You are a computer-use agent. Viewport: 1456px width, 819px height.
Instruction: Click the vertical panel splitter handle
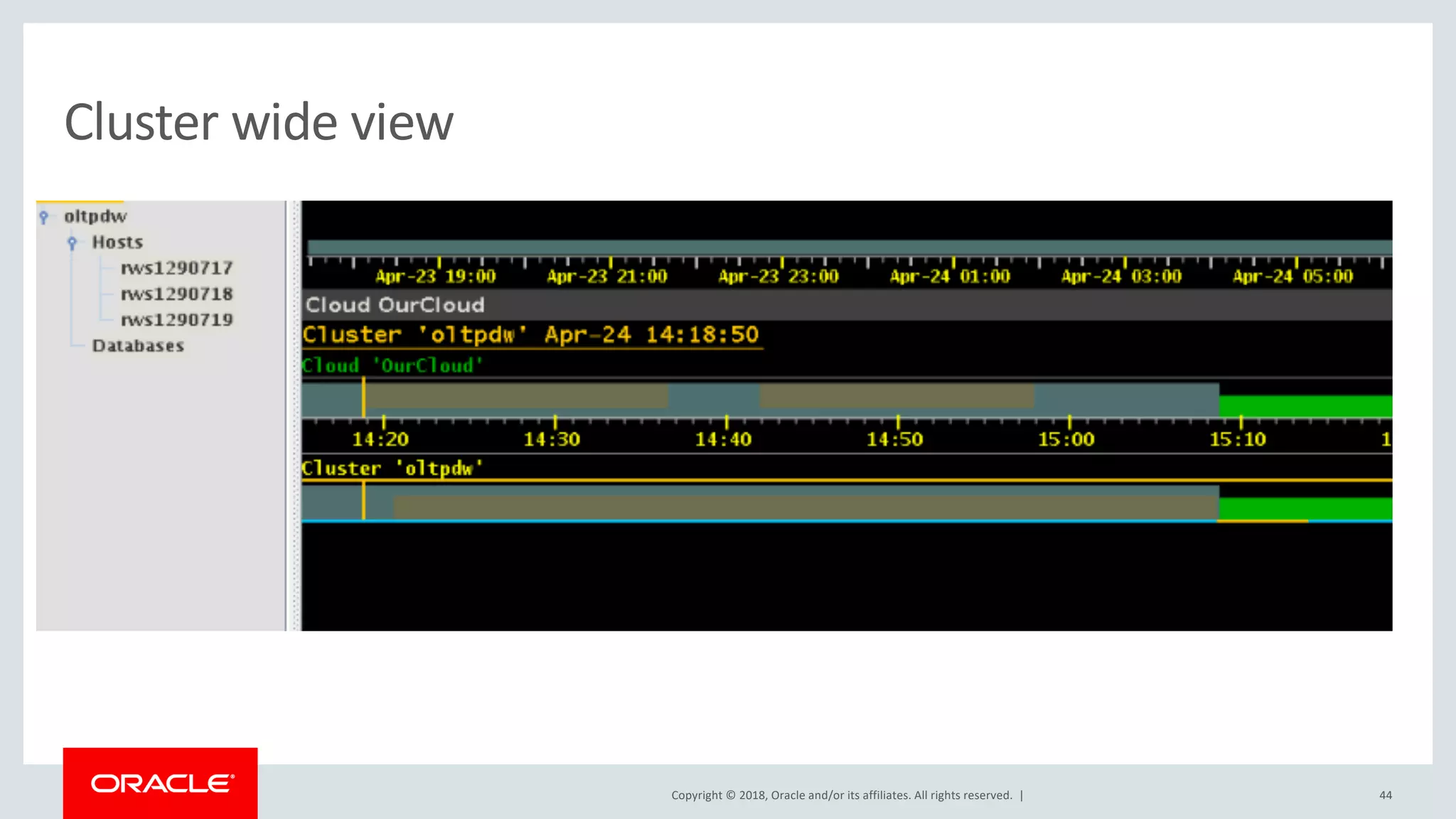tap(294, 416)
